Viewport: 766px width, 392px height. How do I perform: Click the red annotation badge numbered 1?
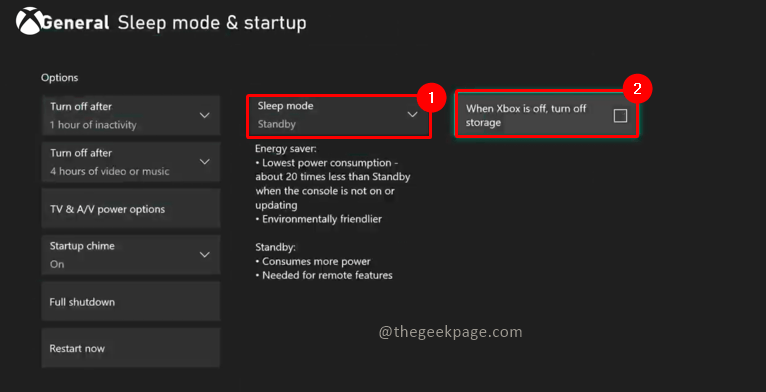tap(431, 98)
